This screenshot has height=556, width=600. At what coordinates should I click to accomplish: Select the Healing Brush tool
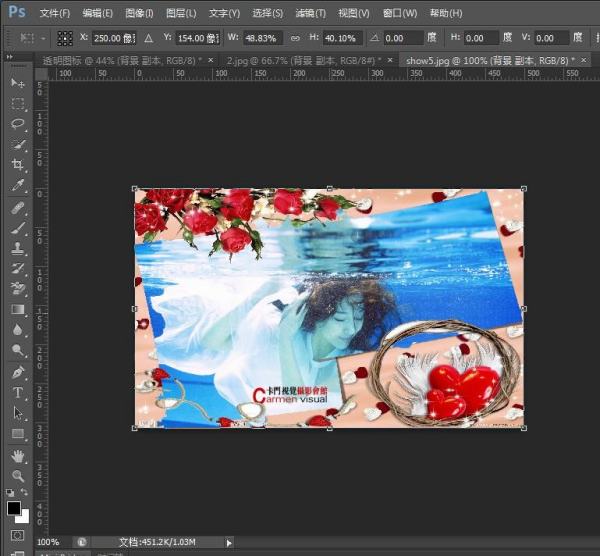pyautogui.click(x=17, y=209)
